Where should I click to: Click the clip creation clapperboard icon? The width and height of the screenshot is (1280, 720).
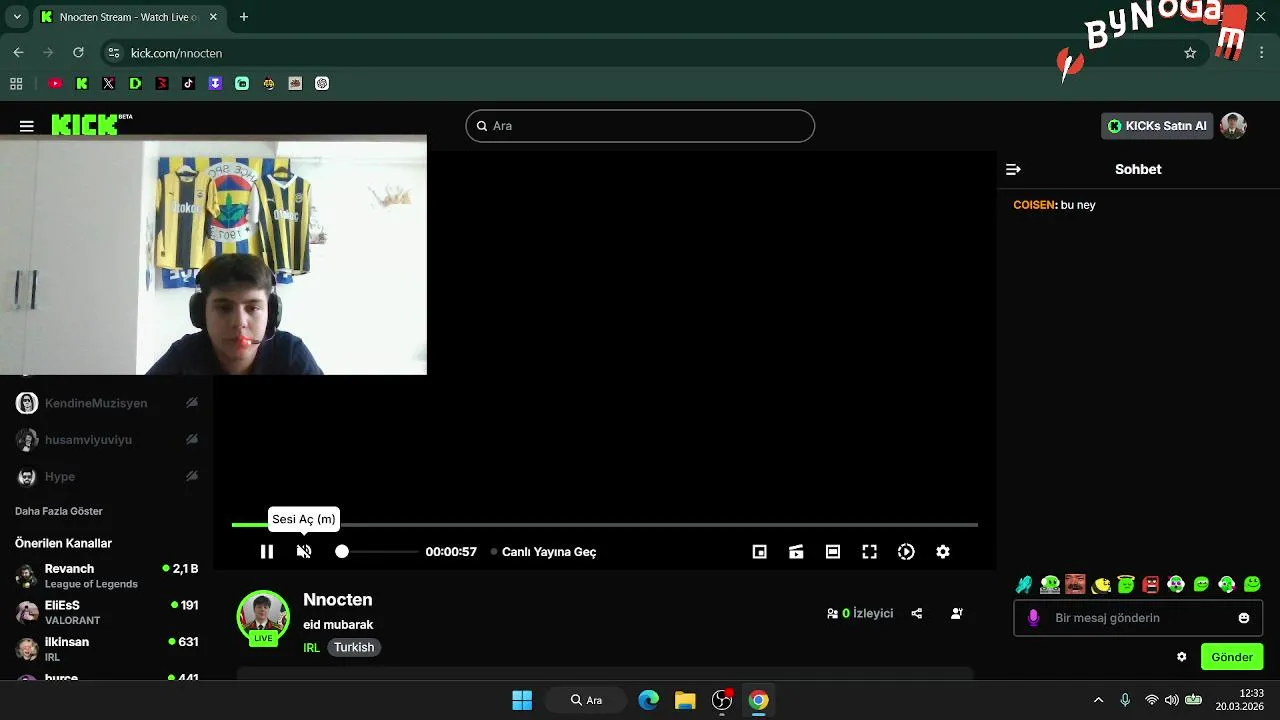(x=796, y=552)
